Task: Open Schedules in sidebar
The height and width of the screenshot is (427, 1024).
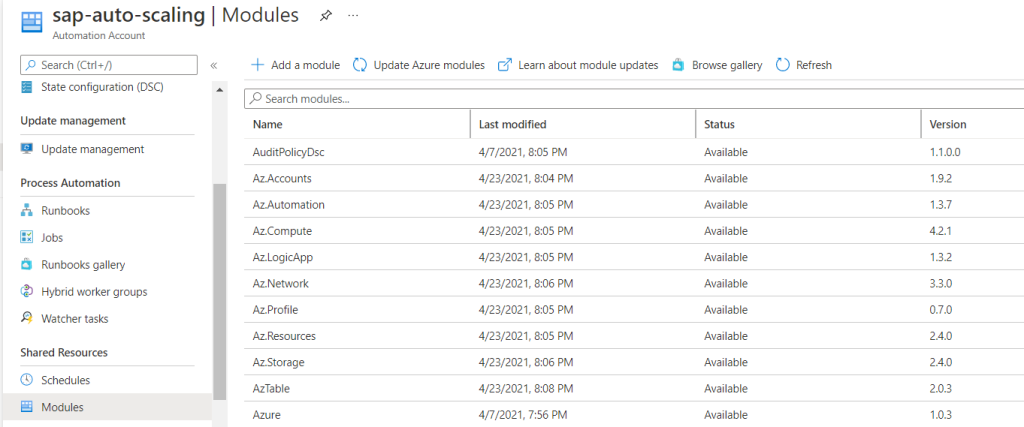Action: [65, 380]
